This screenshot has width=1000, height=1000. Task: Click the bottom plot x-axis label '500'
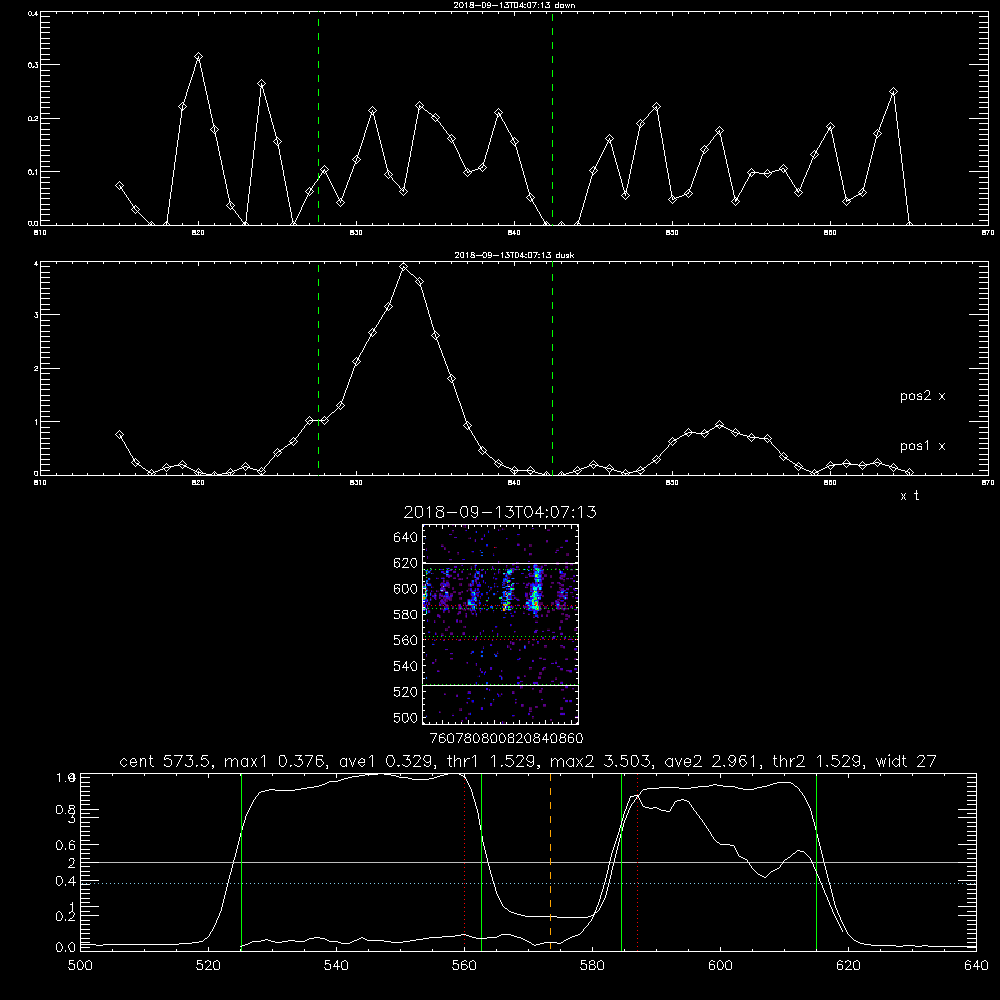80,966
